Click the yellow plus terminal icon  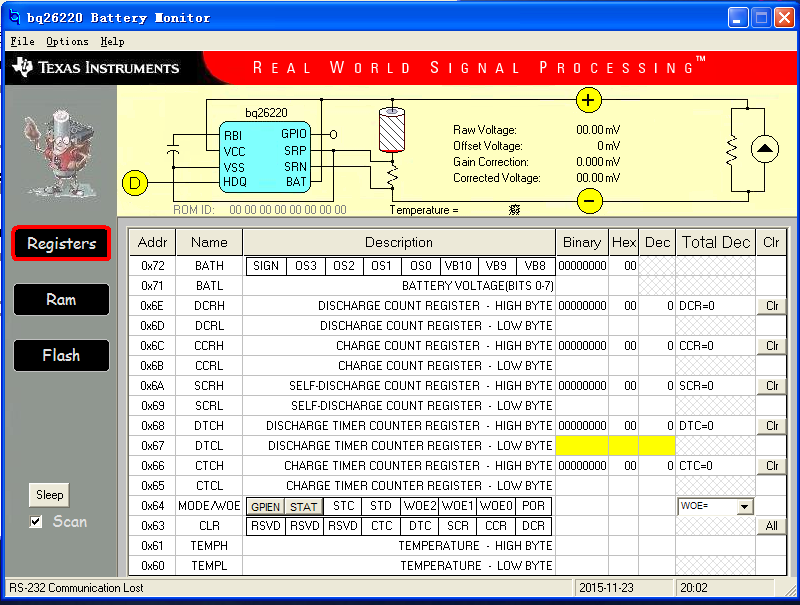(x=589, y=100)
